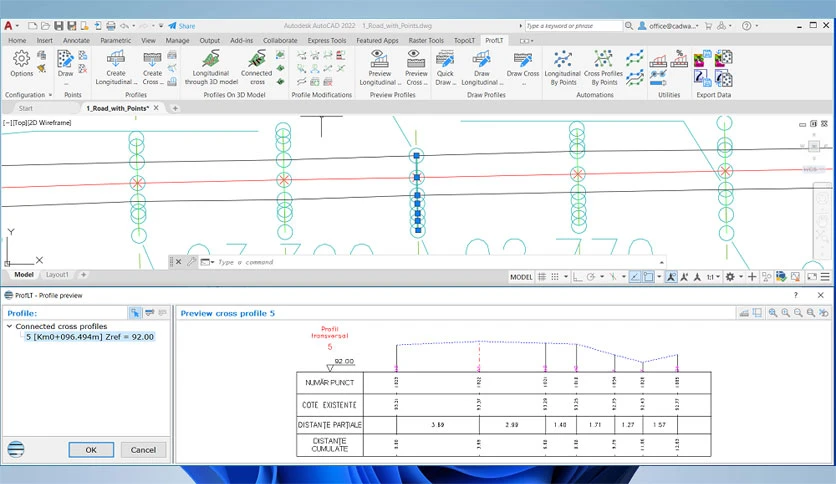This screenshot has height=484, width=836.
Task: Select Create Longitudinal profile tool
Action: pos(116,68)
